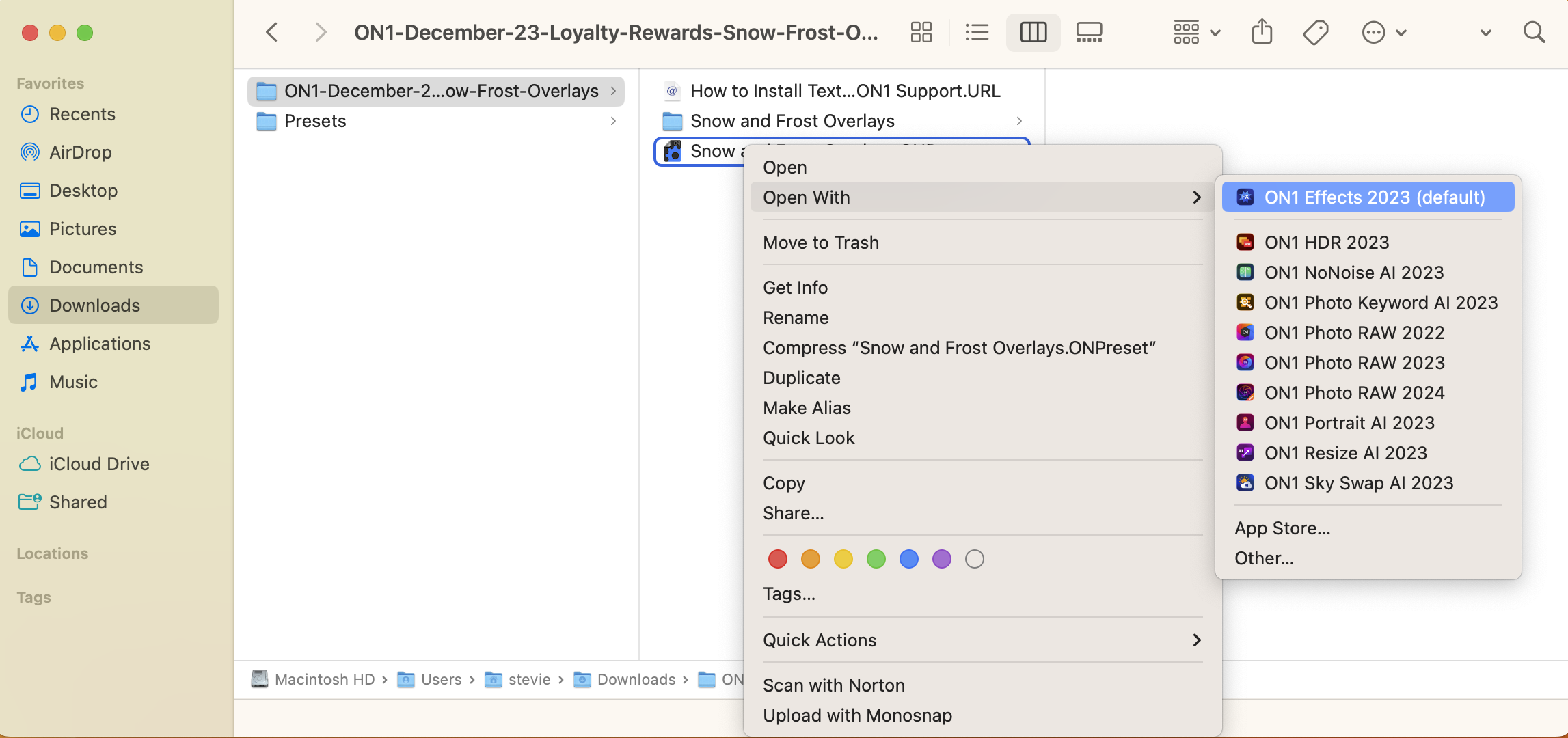
Task: Open the group-by dropdown in toolbar
Action: click(x=1196, y=32)
